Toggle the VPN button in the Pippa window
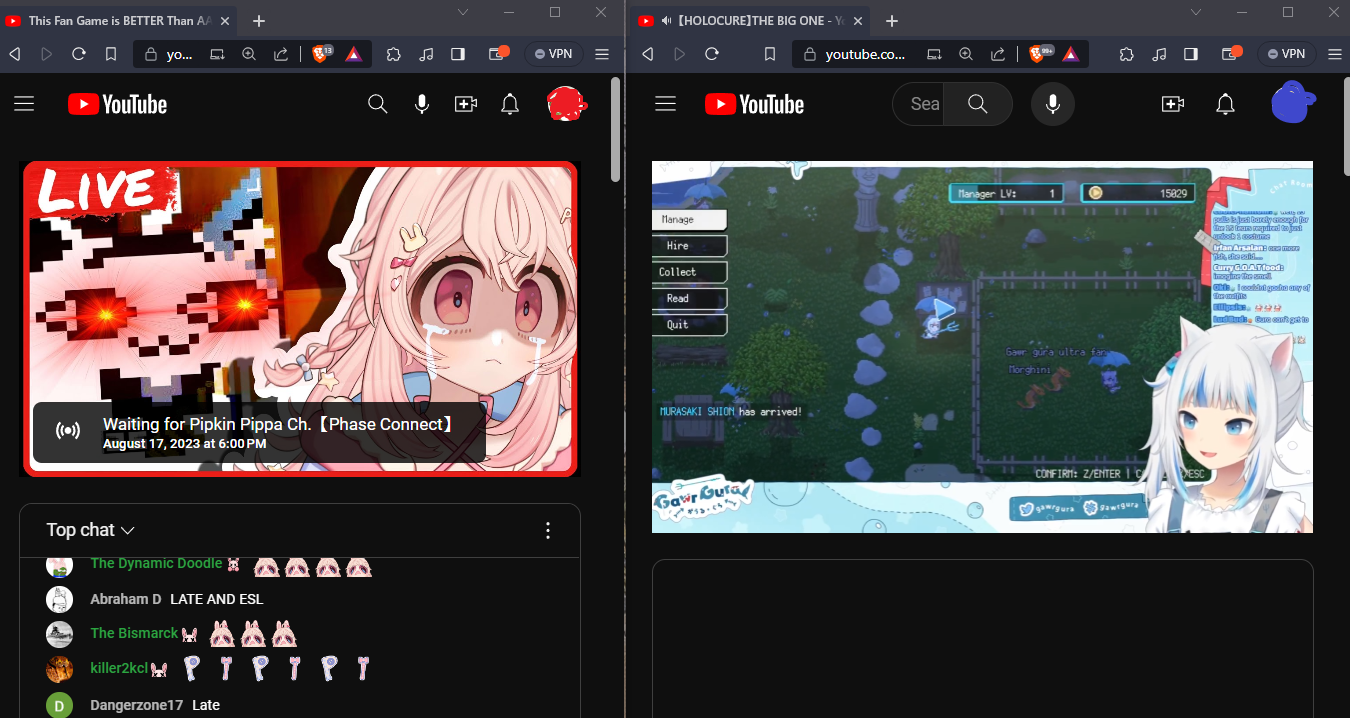The height and width of the screenshot is (718, 1350). click(553, 54)
